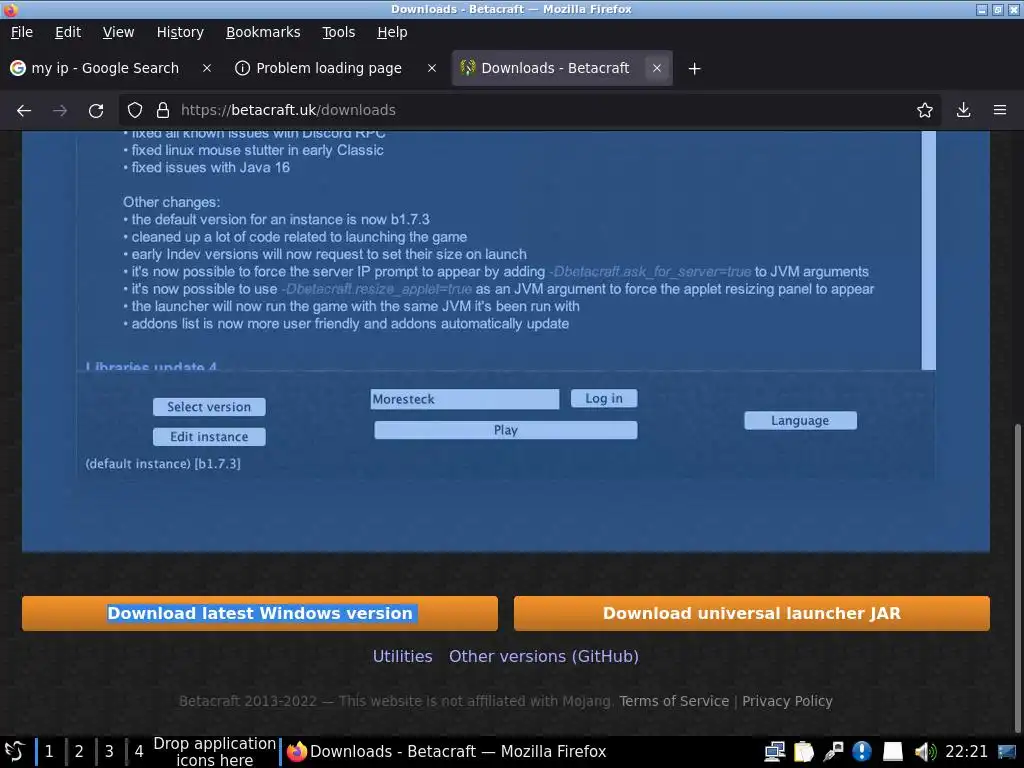Switch to 'Problem loading page' tab

[335, 68]
